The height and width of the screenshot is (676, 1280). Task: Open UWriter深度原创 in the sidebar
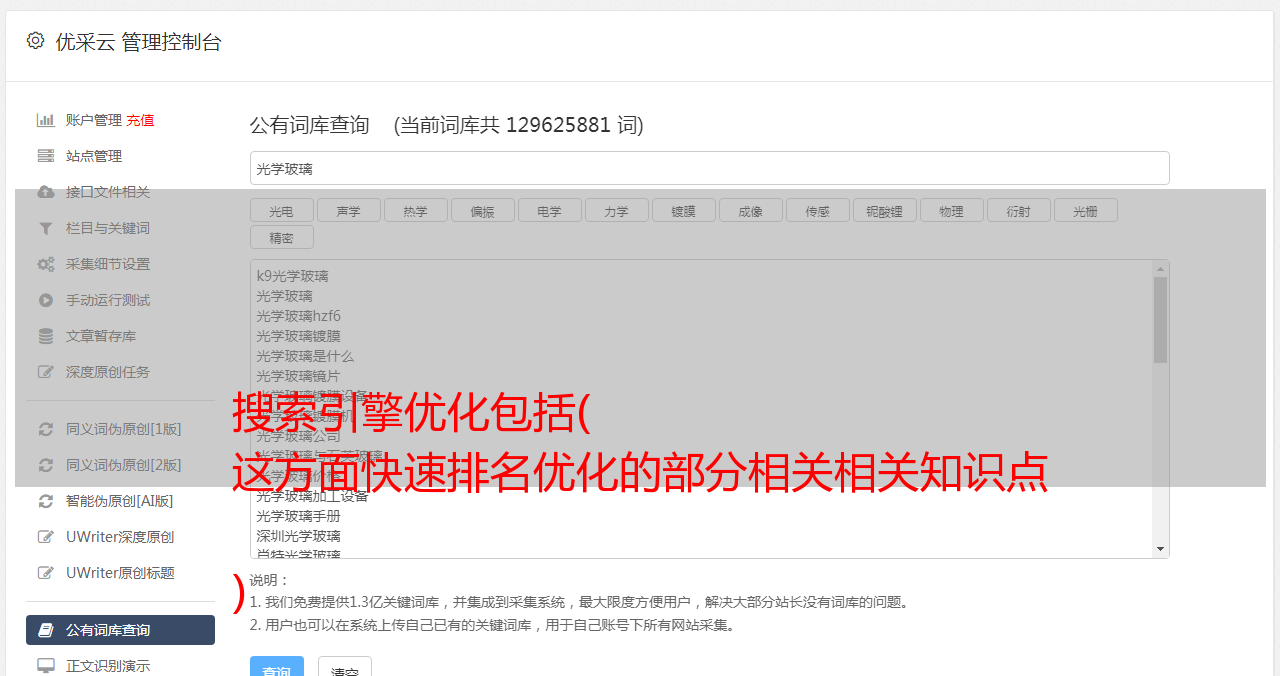pos(120,537)
